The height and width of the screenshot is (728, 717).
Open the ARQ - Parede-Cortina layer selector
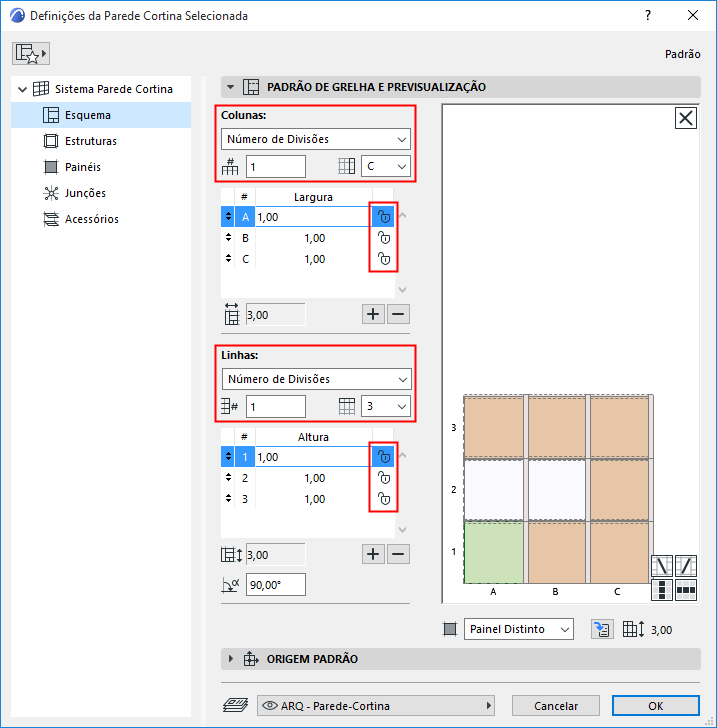tap(376, 706)
